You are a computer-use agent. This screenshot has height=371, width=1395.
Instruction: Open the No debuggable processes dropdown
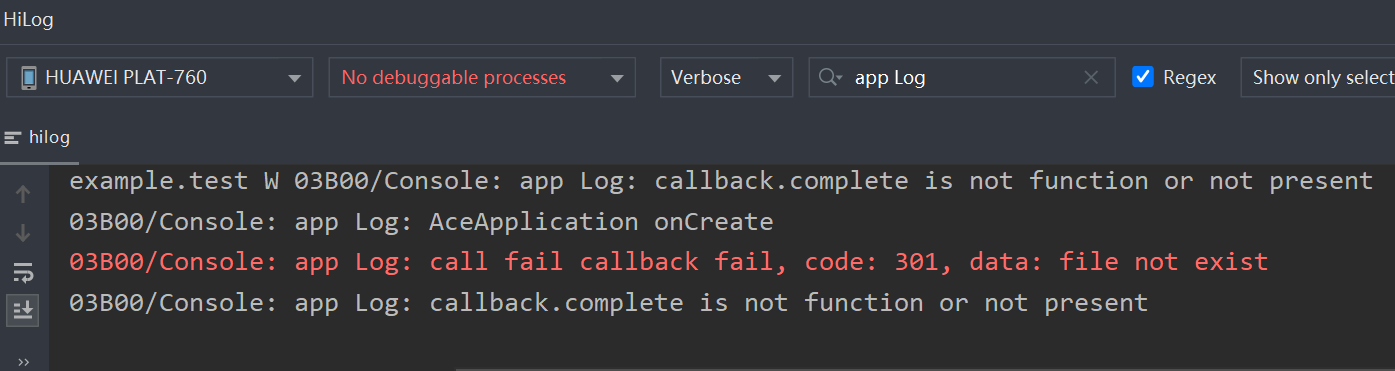(482, 77)
